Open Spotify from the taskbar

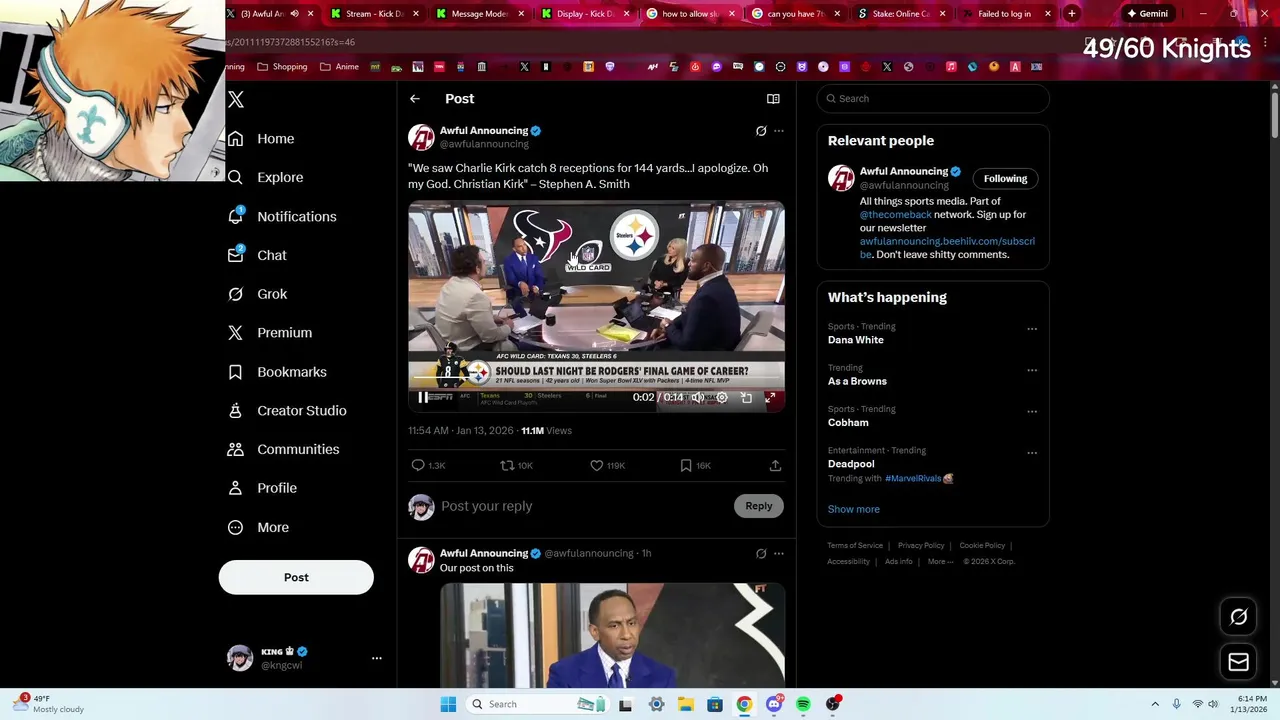(803, 704)
